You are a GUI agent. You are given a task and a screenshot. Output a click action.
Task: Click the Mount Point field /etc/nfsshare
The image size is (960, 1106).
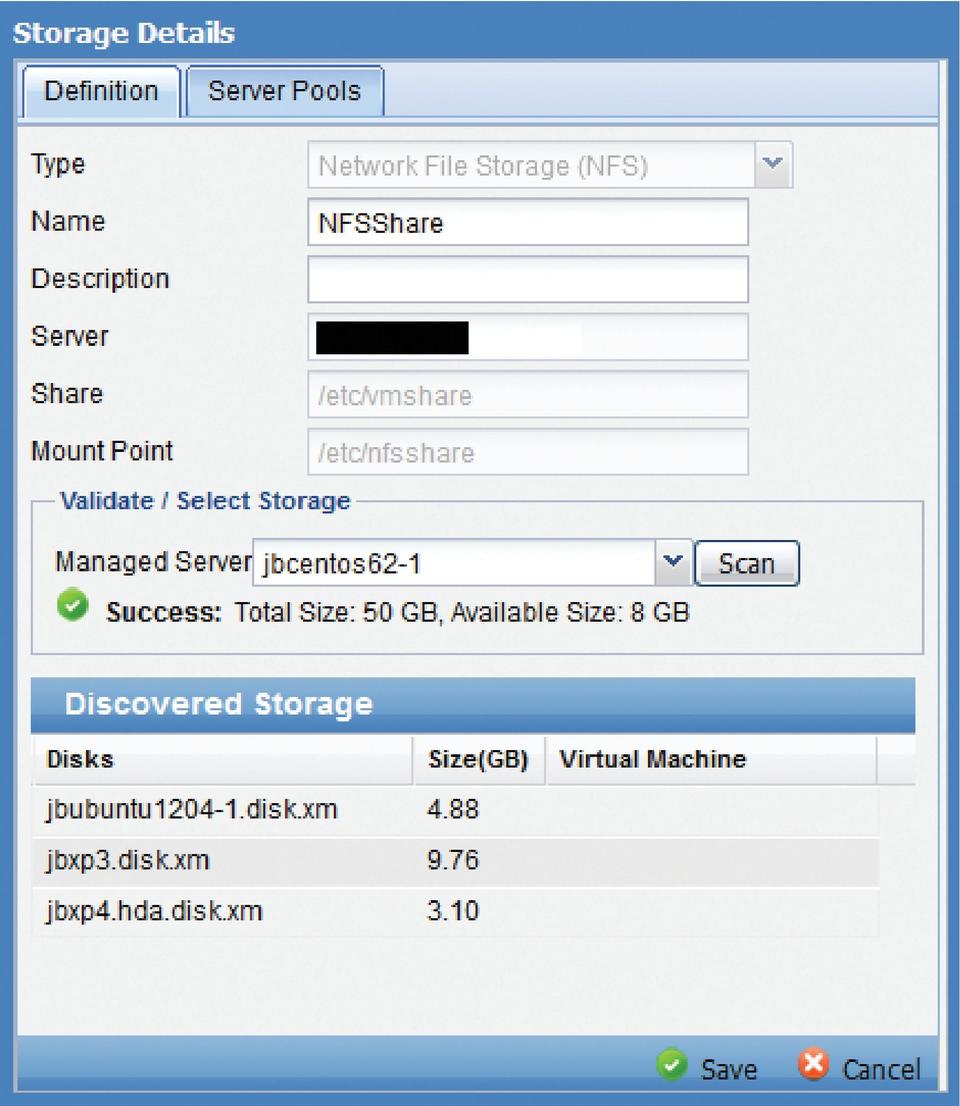click(527, 452)
